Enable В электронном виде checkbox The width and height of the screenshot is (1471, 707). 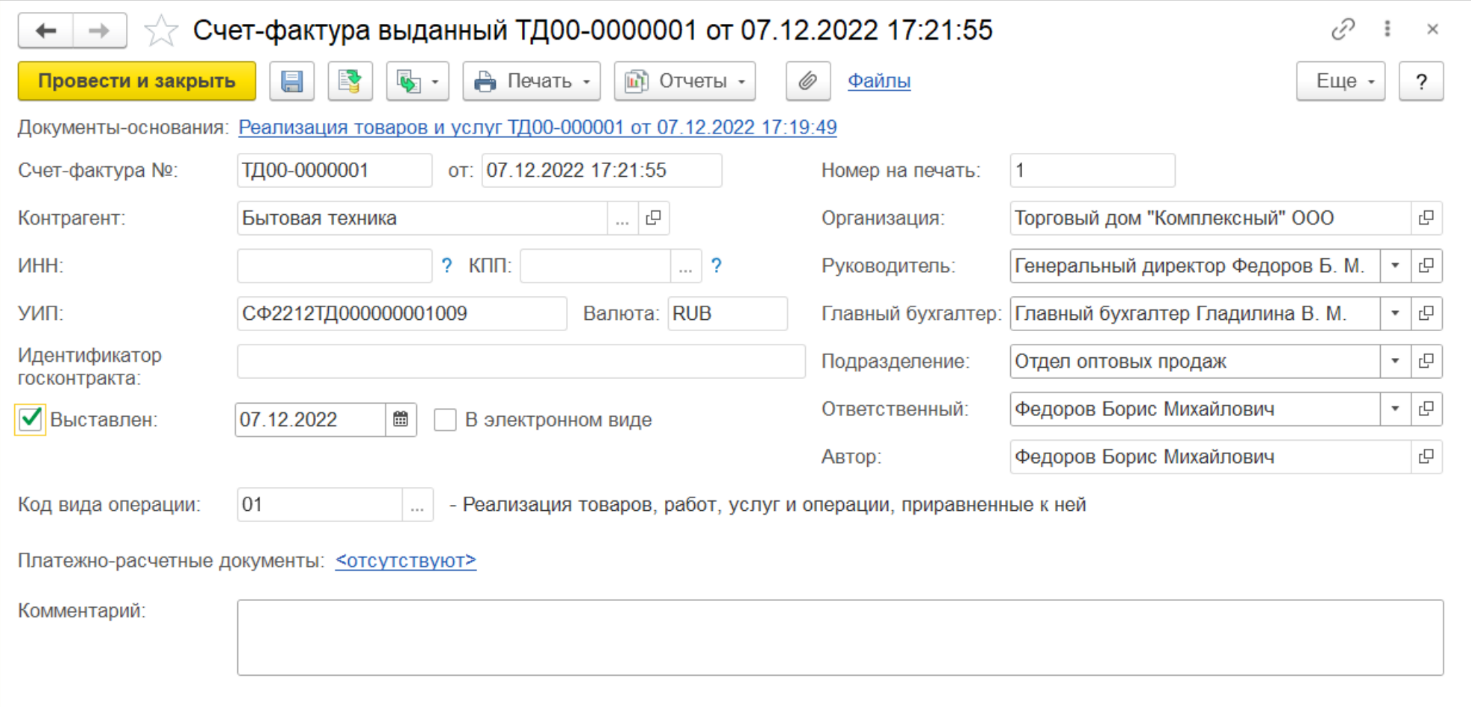445,420
